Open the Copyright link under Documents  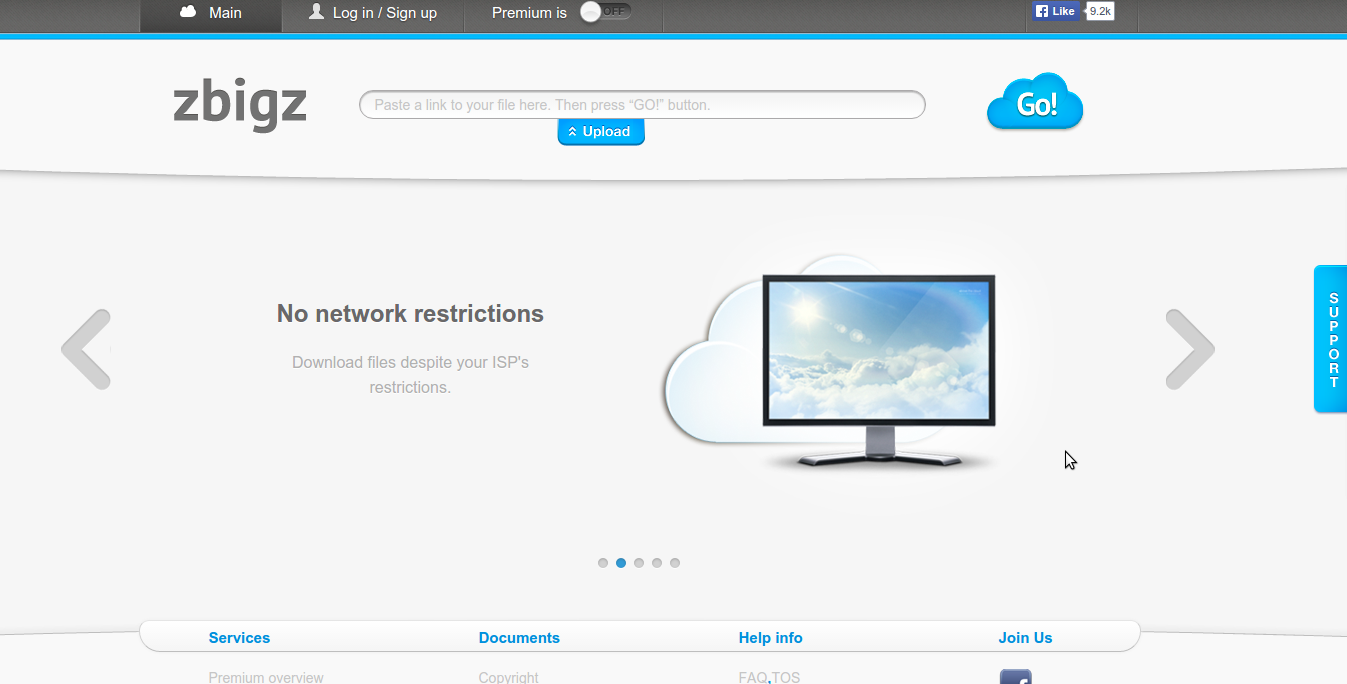(508, 677)
